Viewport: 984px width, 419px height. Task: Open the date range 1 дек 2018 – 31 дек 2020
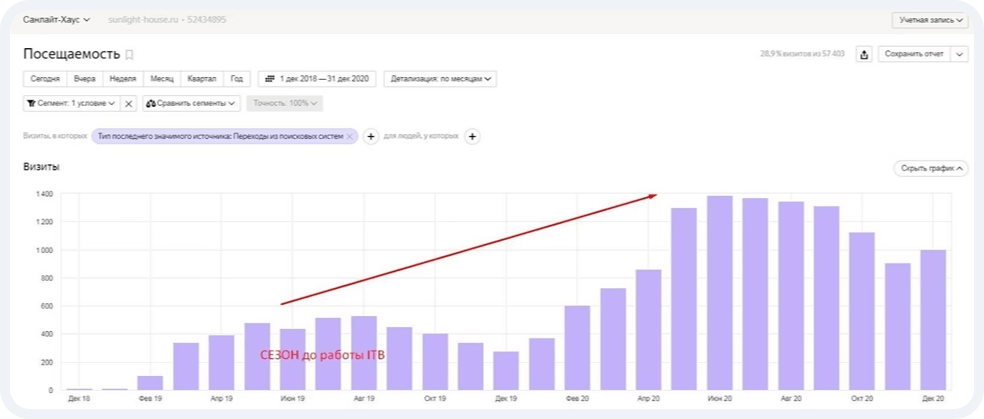tap(316, 79)
